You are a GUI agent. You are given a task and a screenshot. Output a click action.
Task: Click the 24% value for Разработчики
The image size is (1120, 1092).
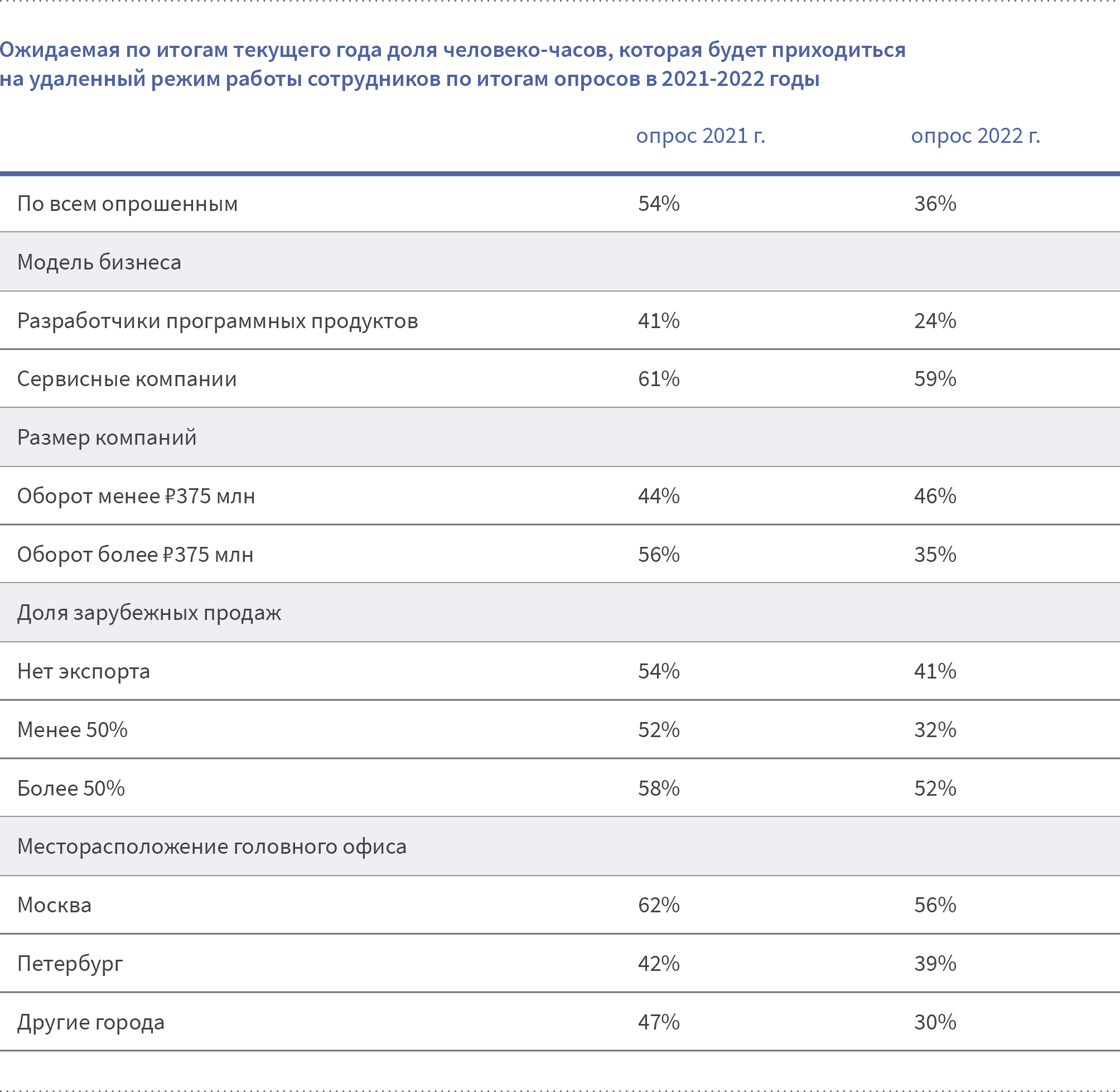point(935,321)
